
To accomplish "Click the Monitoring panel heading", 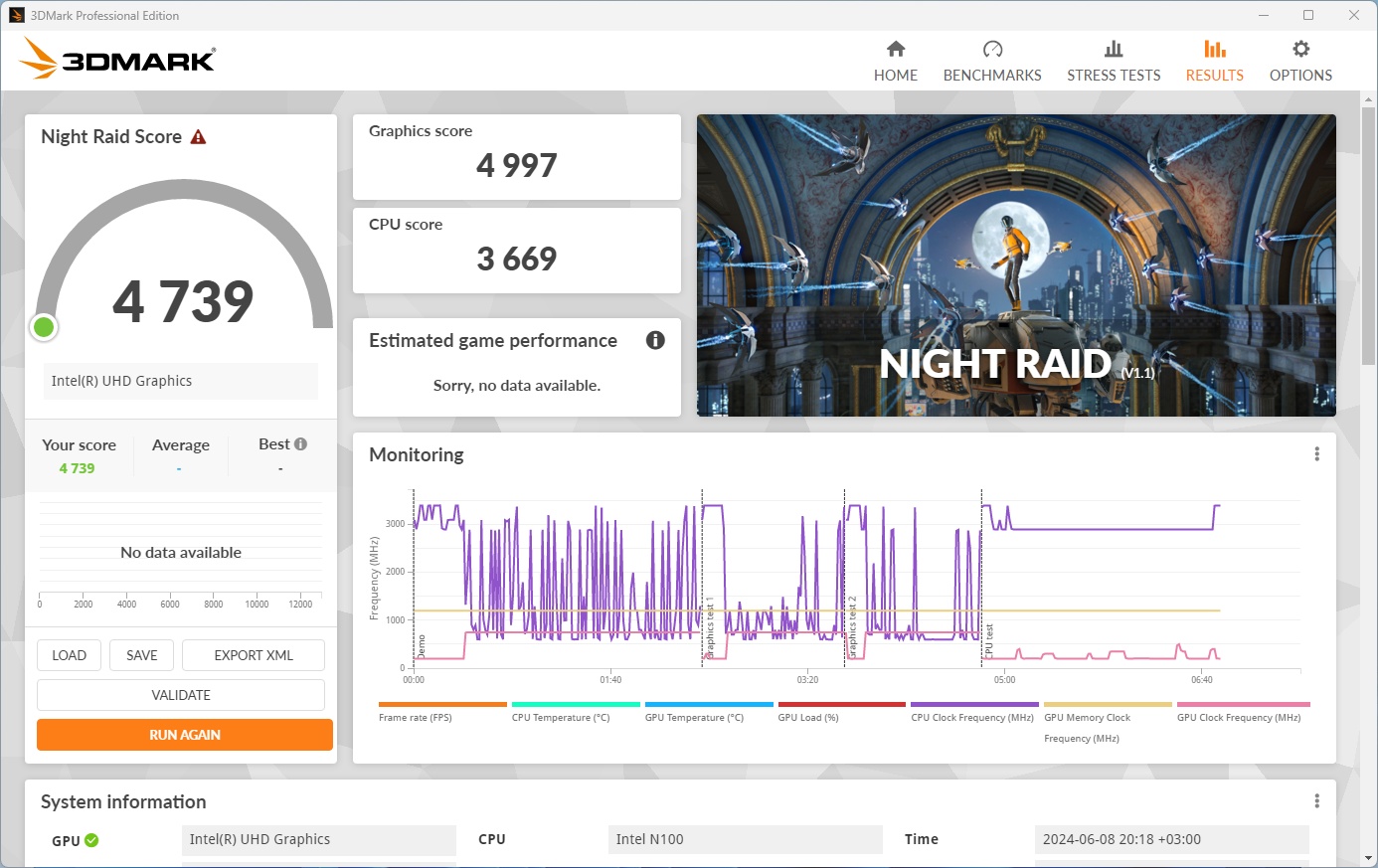I will pos(417,455).
